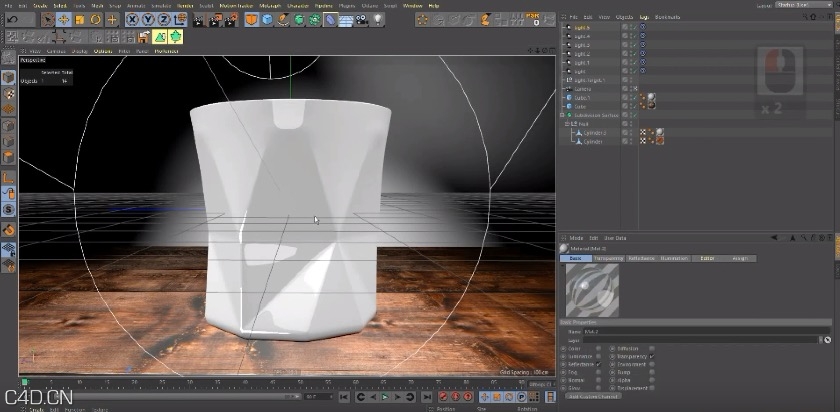Select Polygons mode in left palette
Viewport: 840px width, 412px height.
coord(9,157)
